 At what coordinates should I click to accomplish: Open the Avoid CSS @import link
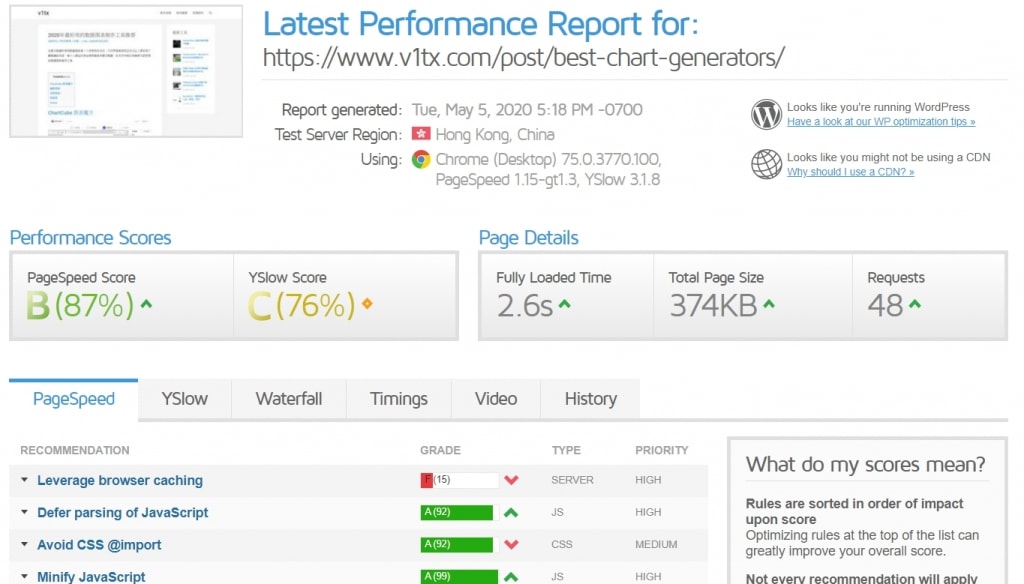[x=99, y=545]
